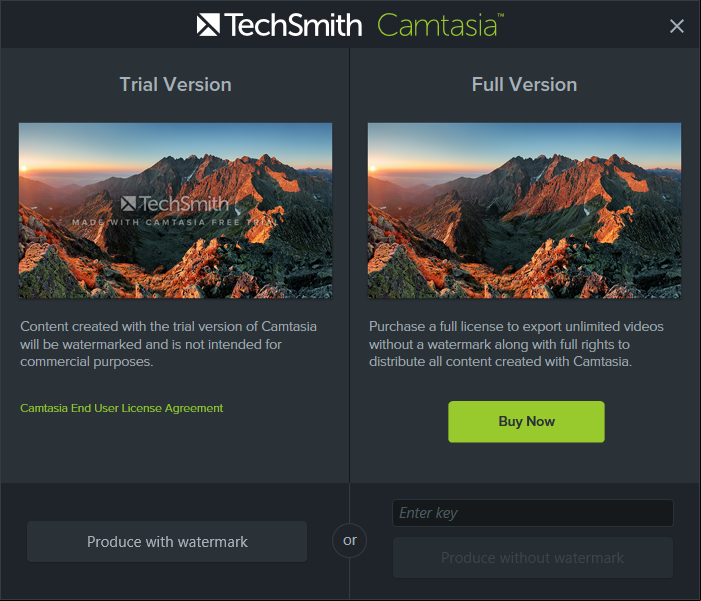Click the green Camtasia title text
This screenshot has height=601, width=701.
(x=440, y=25)
